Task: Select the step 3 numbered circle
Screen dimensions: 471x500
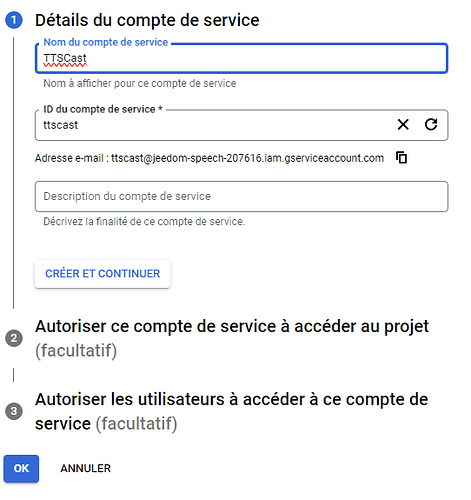Action: (x=14, y=411)
